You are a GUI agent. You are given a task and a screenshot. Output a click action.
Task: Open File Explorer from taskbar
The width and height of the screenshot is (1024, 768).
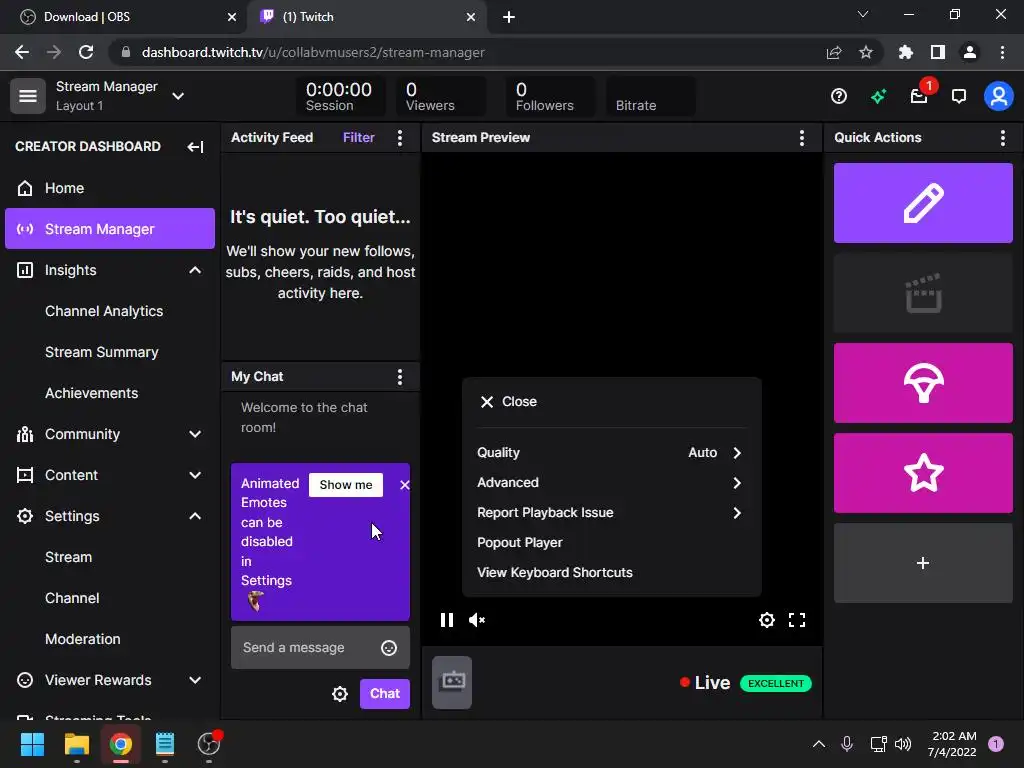(76, 744)
